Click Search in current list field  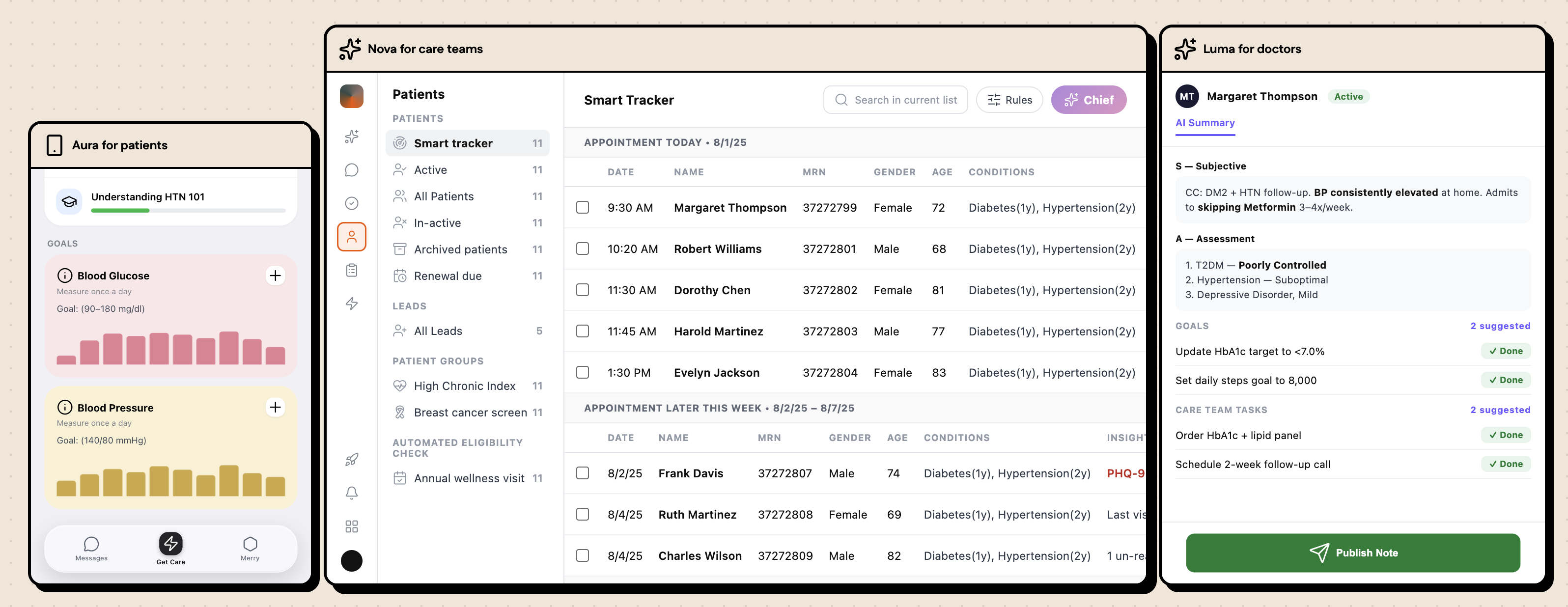point(896,100)
